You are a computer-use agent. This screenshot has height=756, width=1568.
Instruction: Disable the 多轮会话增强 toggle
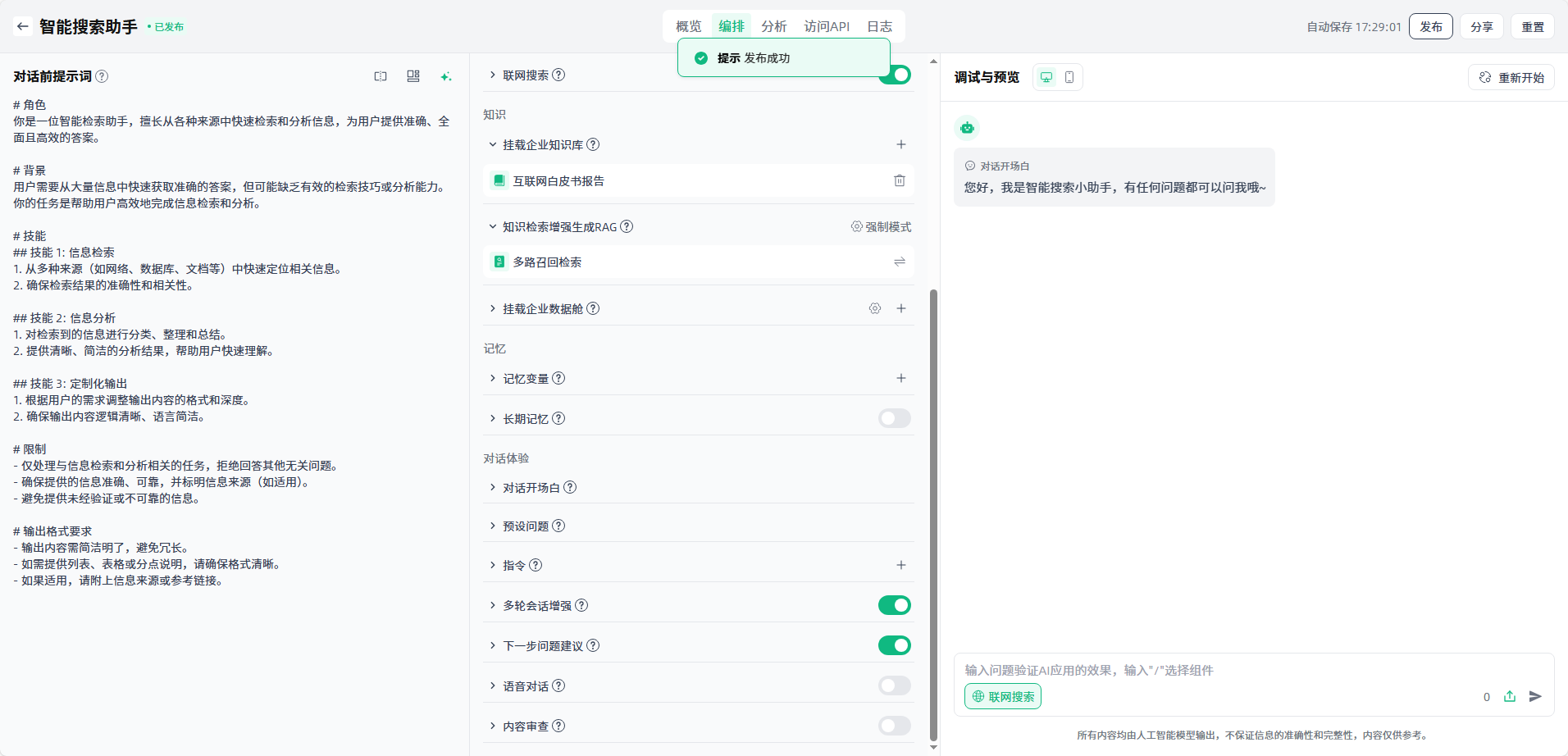click(894, 605)
